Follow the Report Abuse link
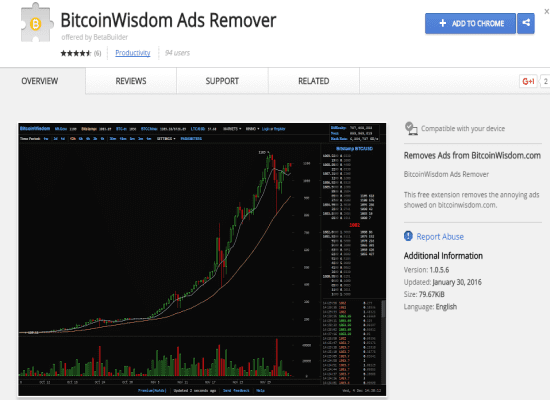550x400 pixels. pos(440,236)
